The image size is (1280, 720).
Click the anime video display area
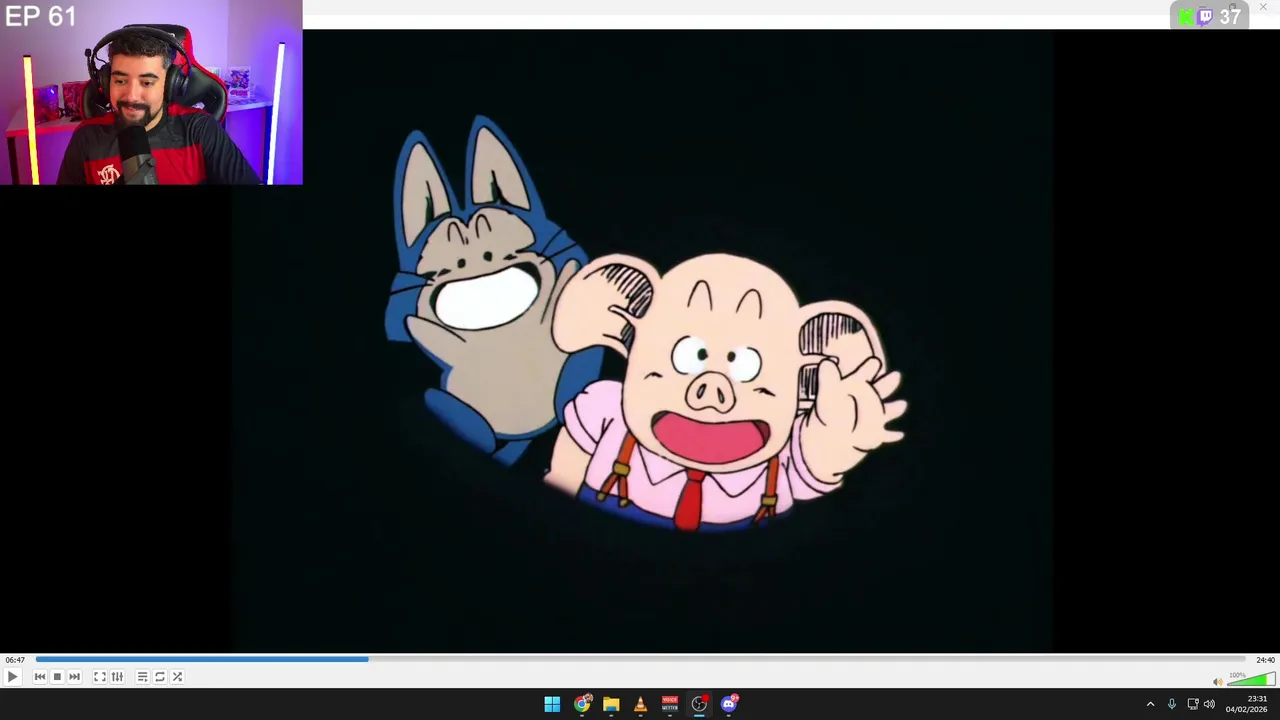pyautogui.click(x=640, y=340)
